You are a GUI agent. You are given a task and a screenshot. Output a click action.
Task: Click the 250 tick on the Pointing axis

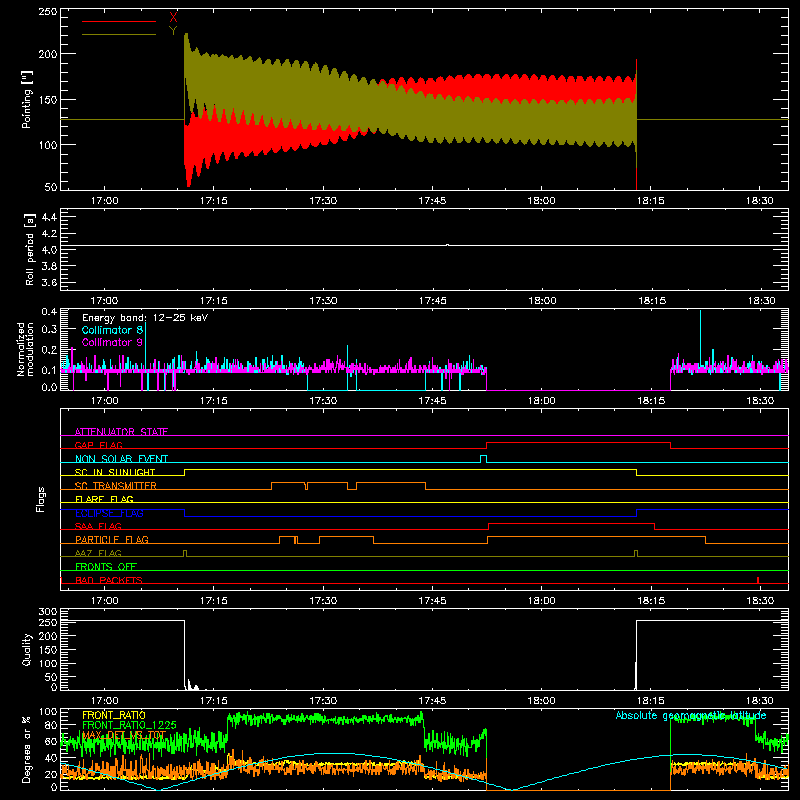tap(47, 11)
